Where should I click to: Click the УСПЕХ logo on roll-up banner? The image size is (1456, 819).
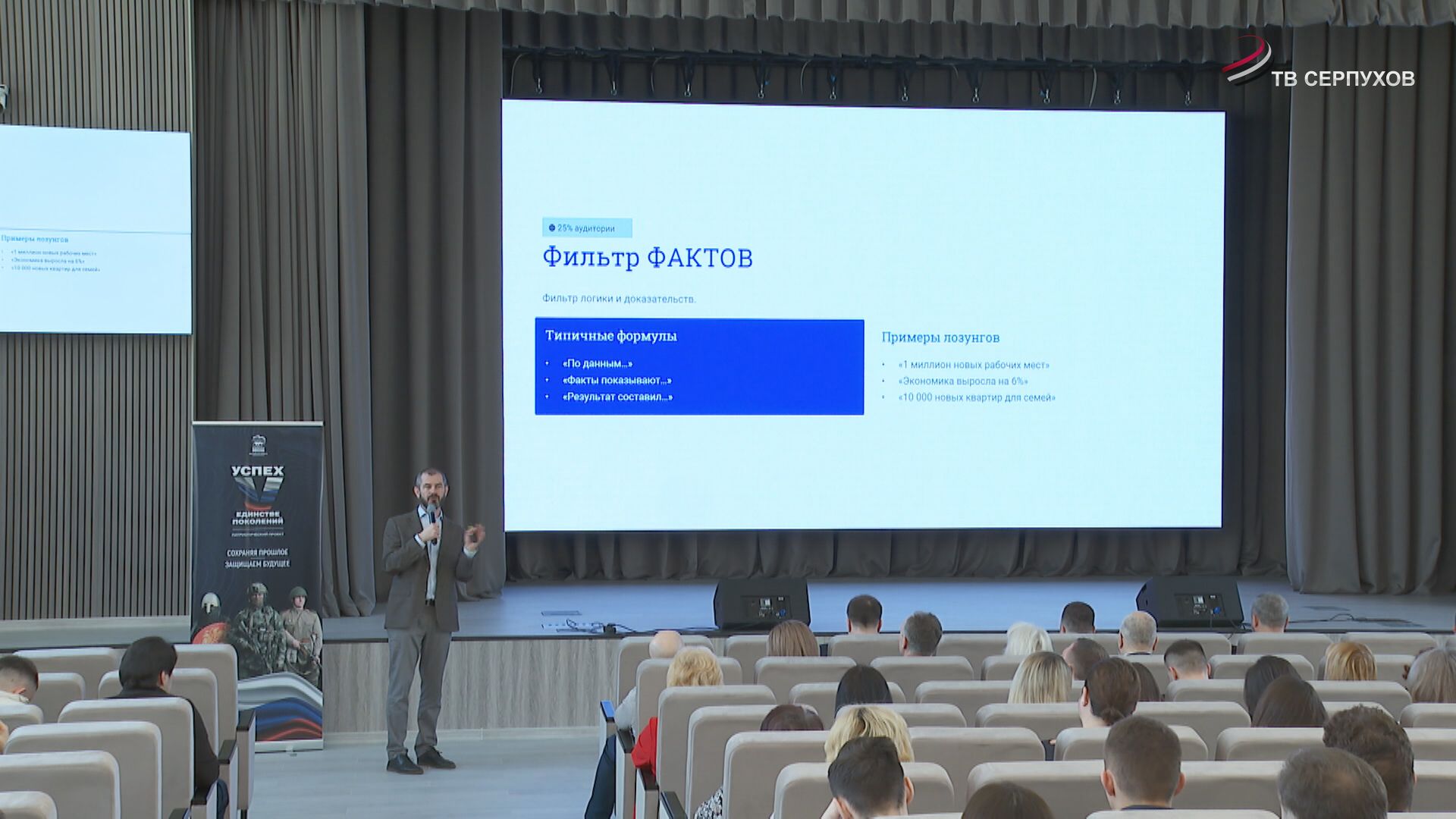click(257, 479)
